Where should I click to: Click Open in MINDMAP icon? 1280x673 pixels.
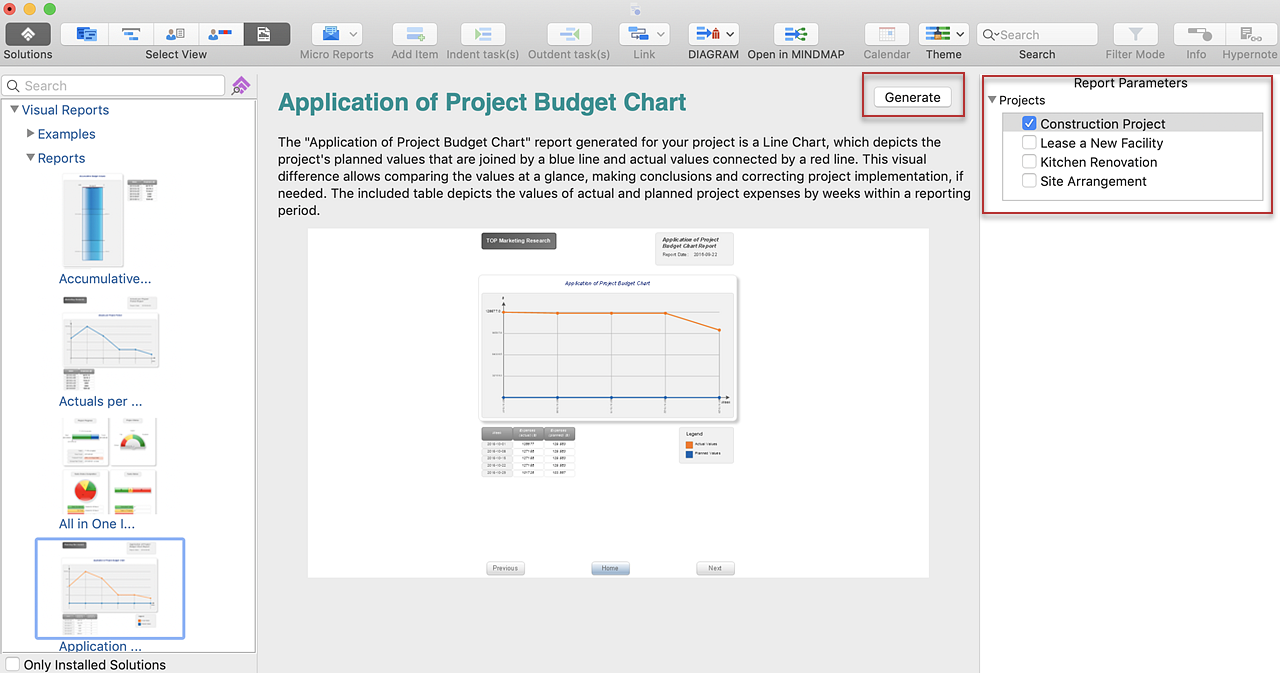(796, 34)
